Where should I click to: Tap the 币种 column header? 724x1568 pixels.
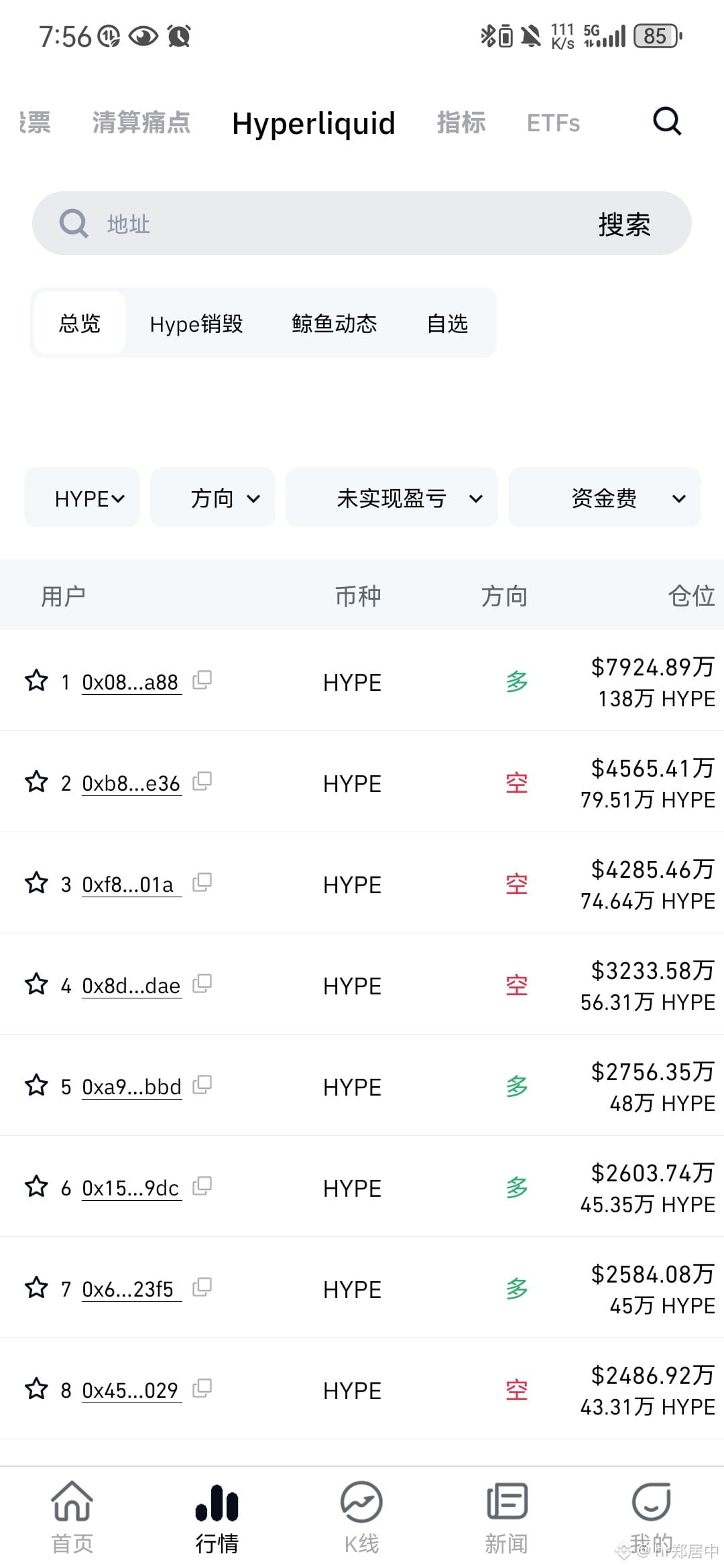pyautogui.click(x=358, y=595)
